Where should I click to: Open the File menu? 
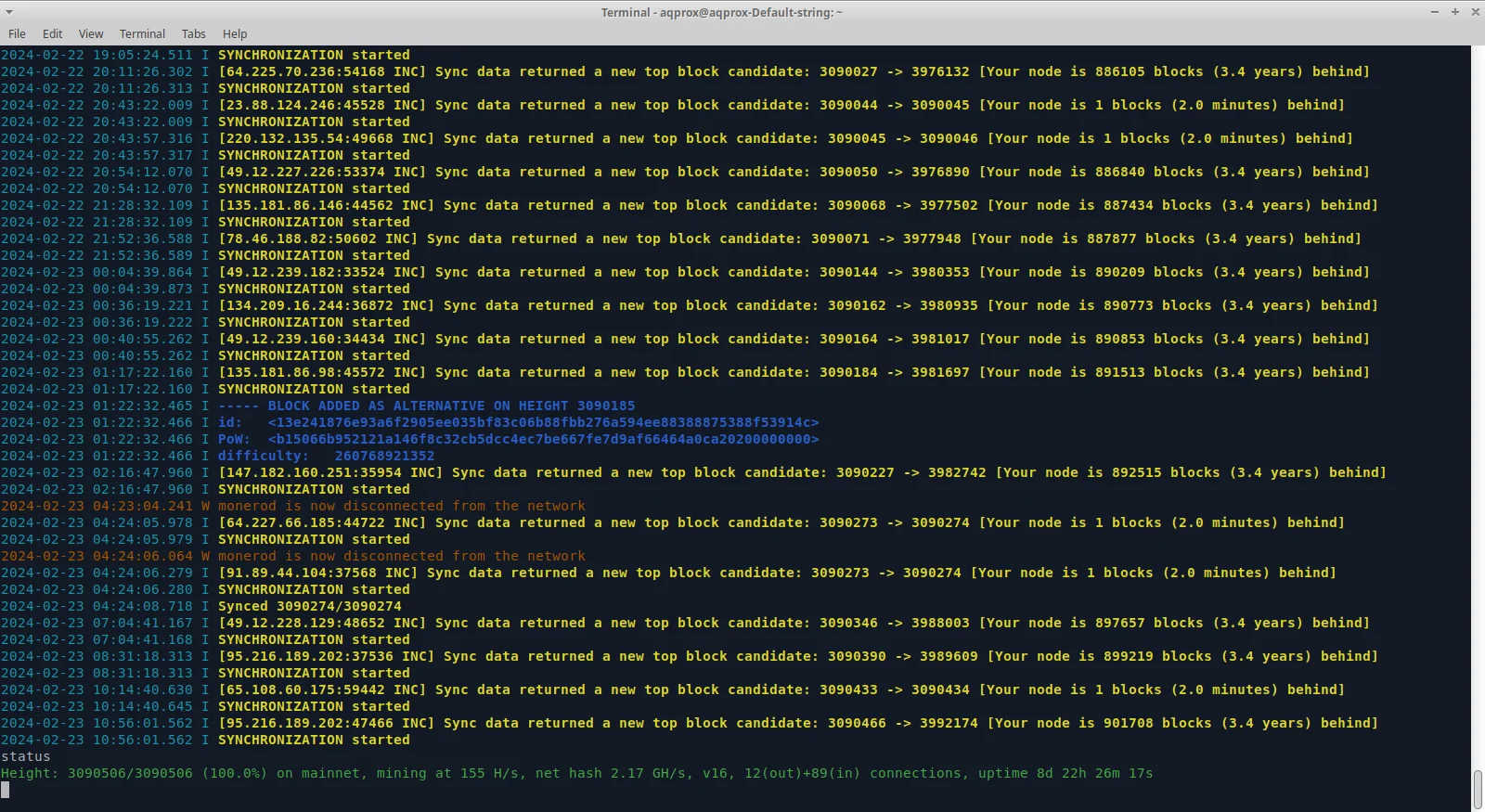17,33
